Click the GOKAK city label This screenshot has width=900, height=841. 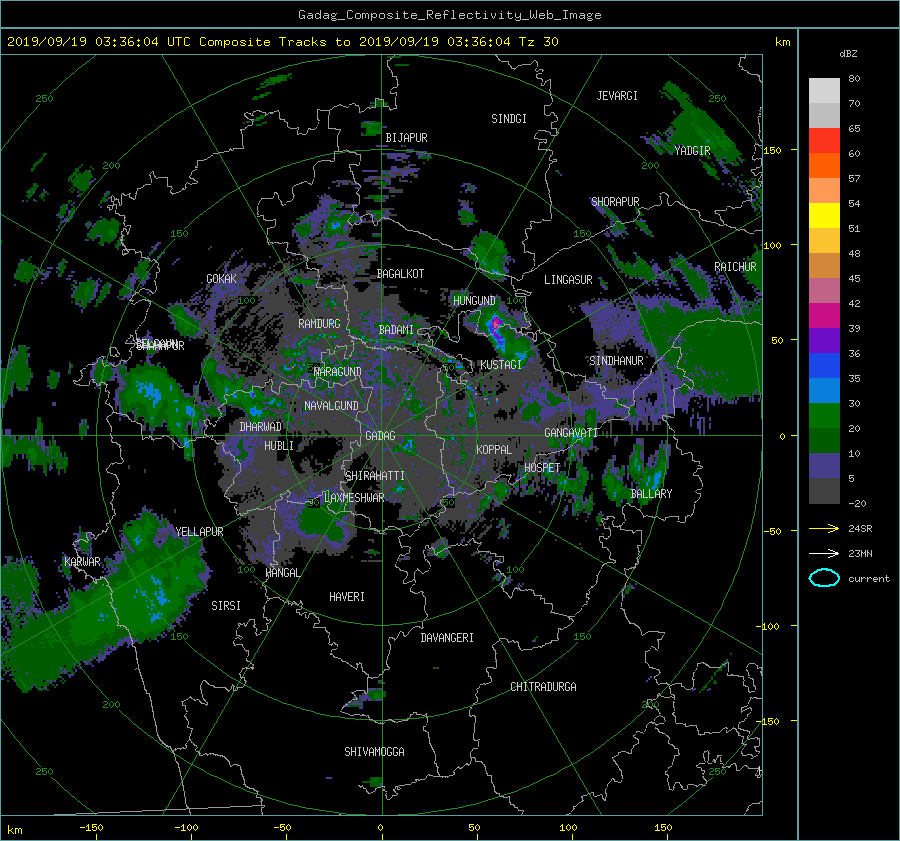[x=221, y=278]
